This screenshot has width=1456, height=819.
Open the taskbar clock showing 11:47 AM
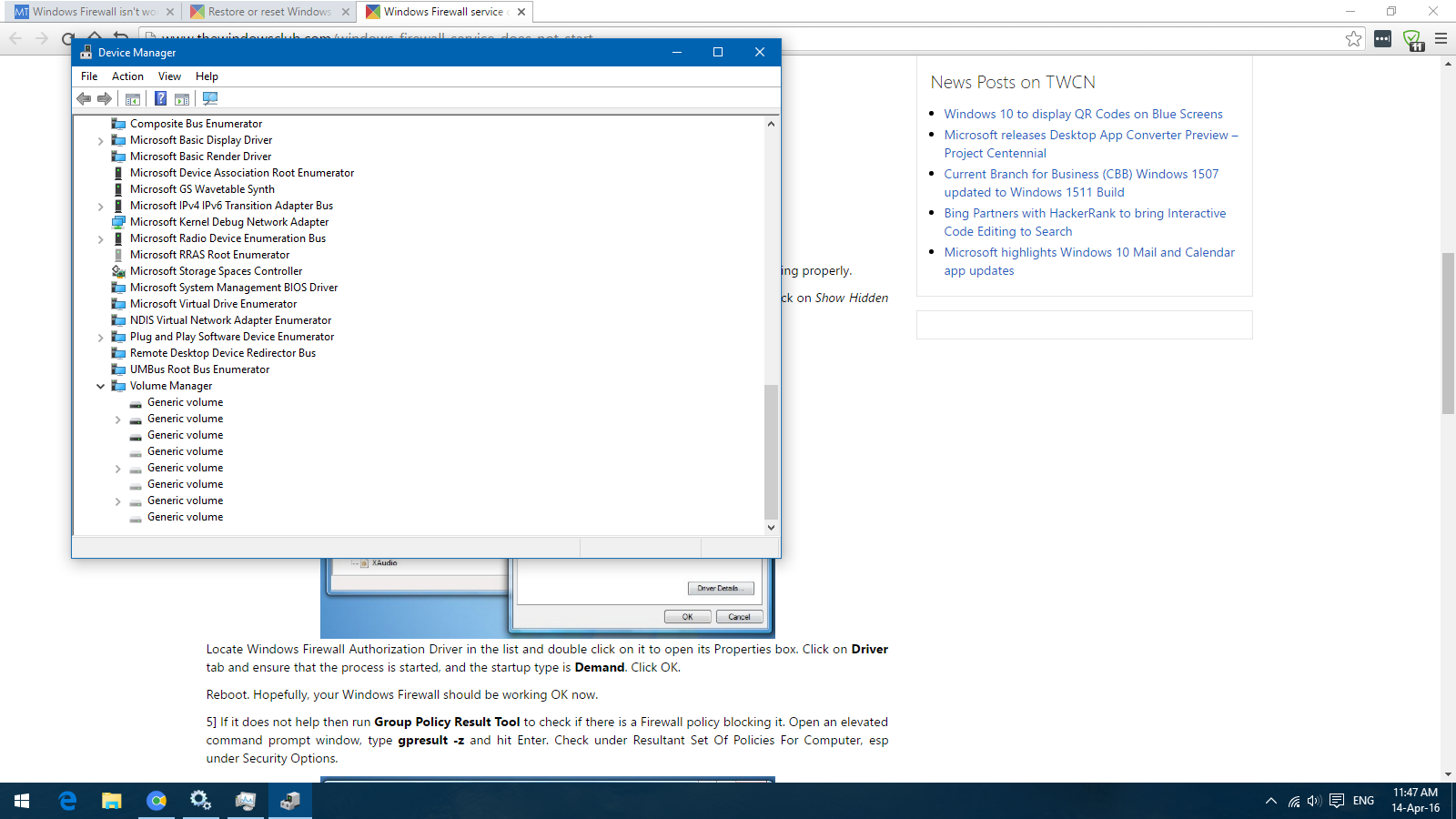(x=1416, y=801)
